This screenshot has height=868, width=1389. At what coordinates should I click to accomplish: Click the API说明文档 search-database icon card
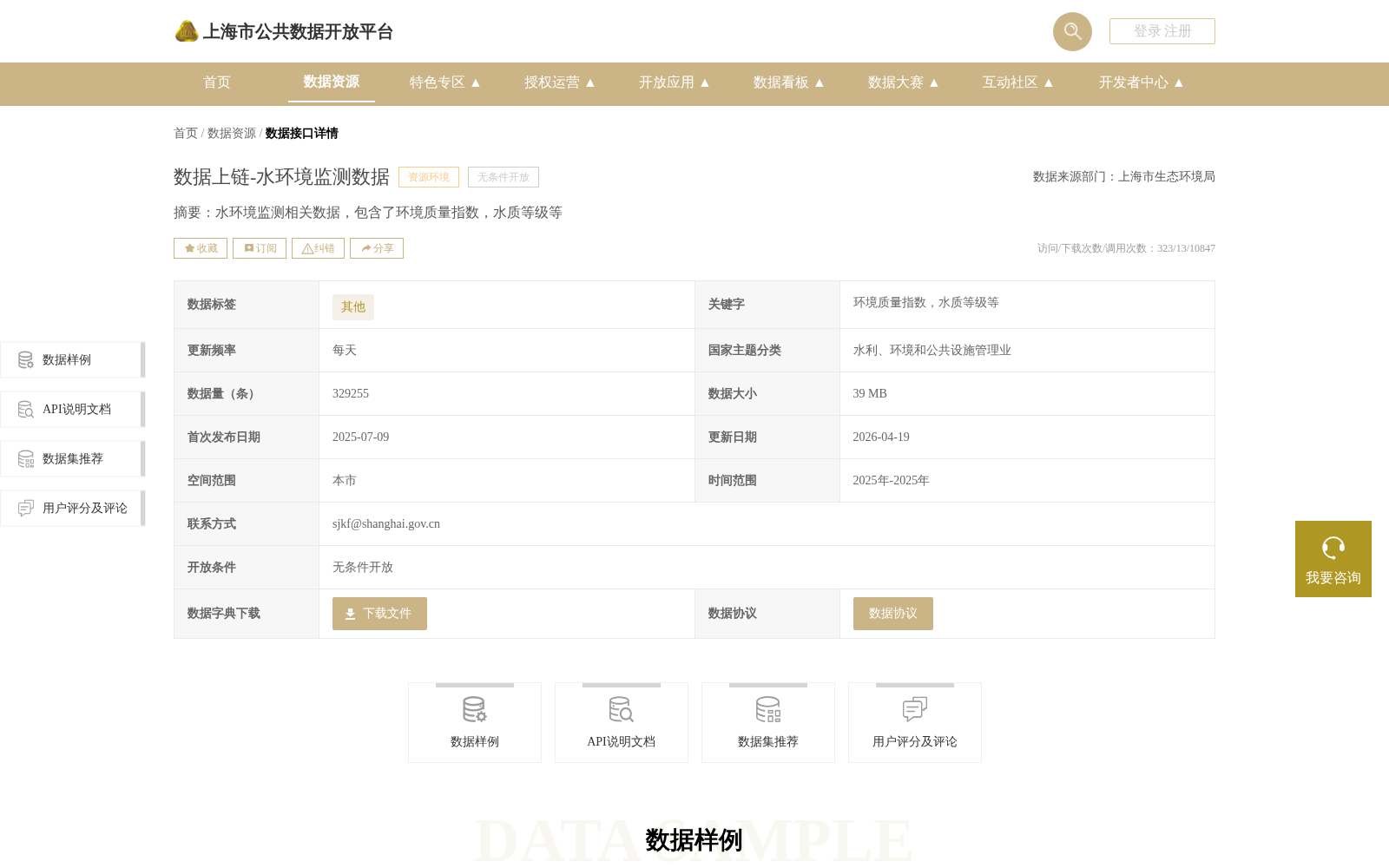(622, 722)
